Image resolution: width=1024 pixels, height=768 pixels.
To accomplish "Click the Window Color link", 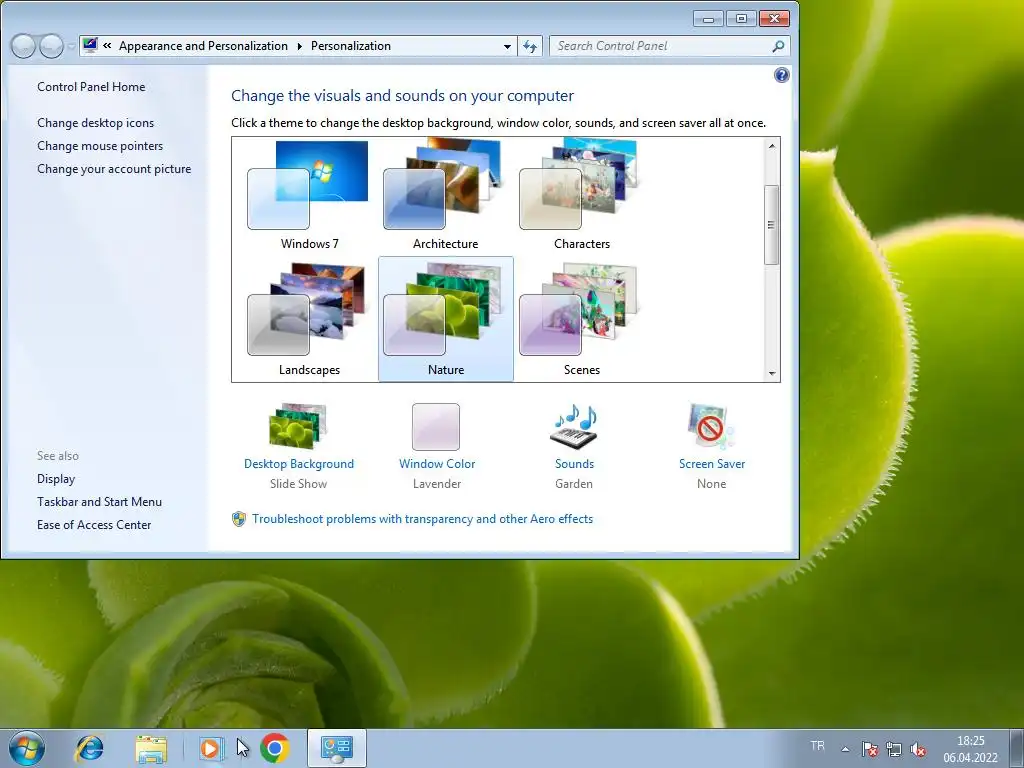I will [437, 464].
